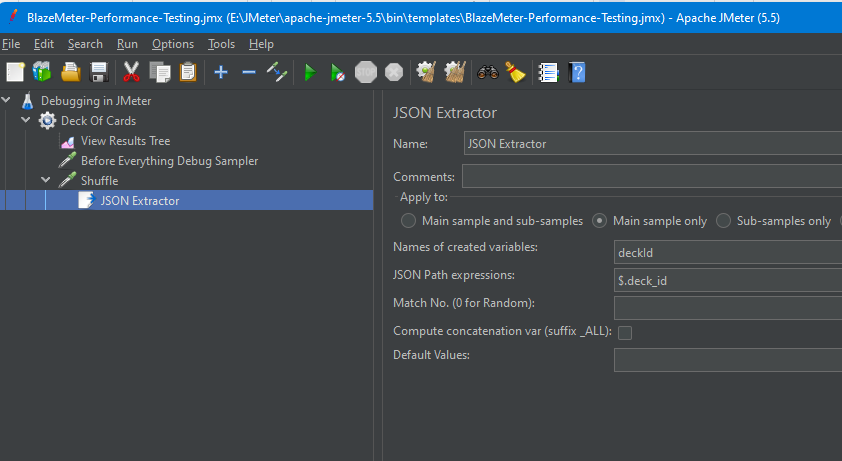This screenshot has width=842, height=461.
Task: Select View Results Tree listener
Action: 125,141
